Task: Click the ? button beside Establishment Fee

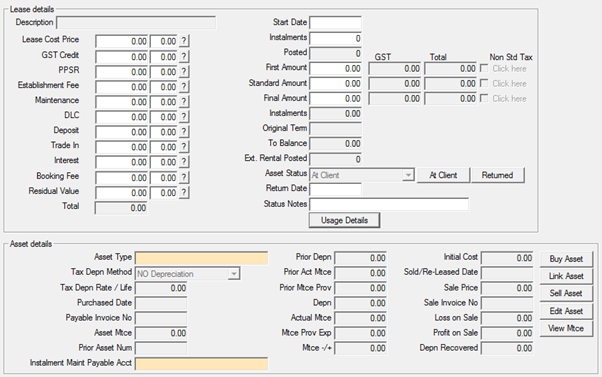Action: tap(184, 86)
